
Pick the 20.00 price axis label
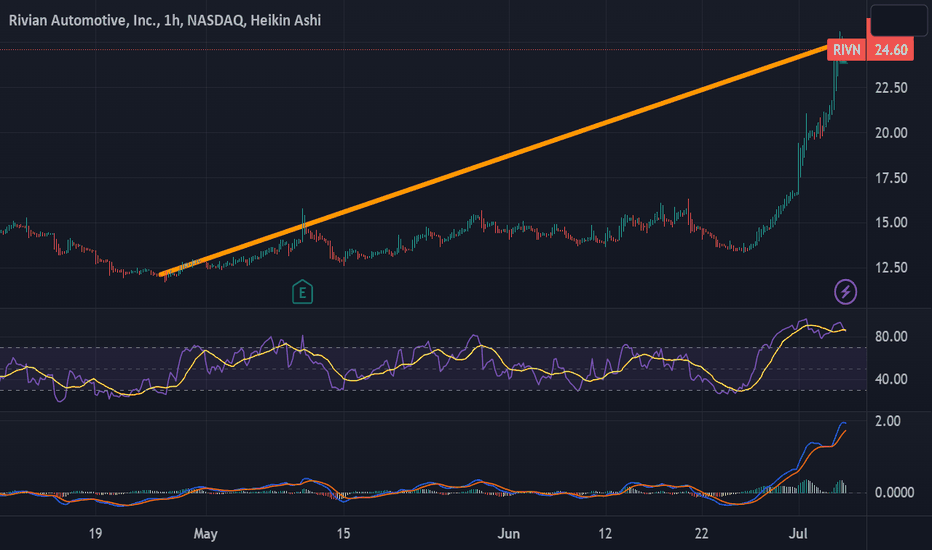click(891, 133)
